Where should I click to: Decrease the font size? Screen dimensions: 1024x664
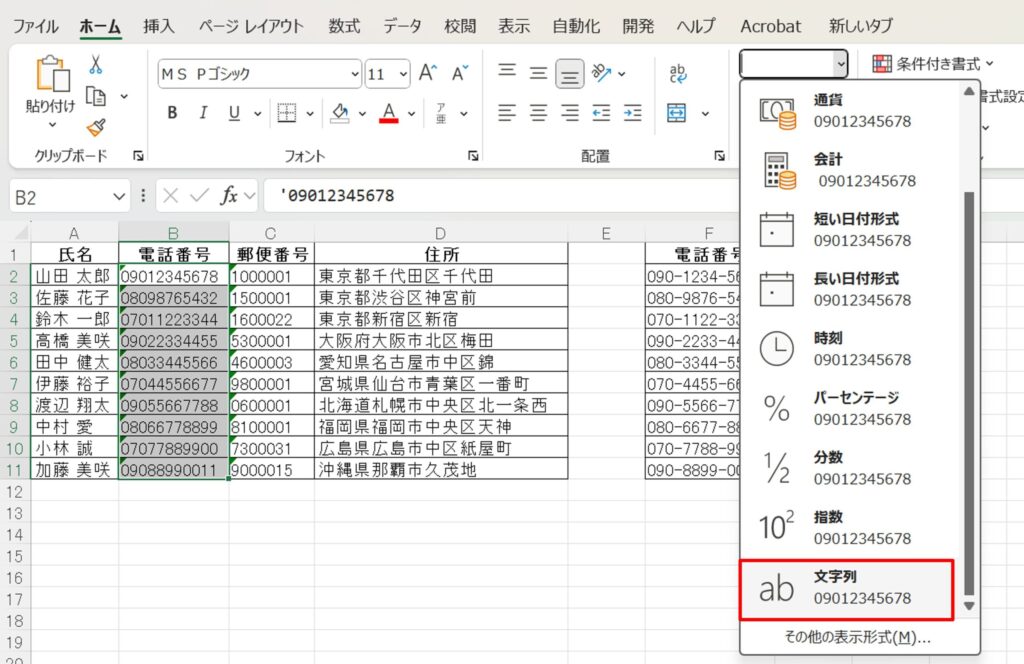(460, 73)
